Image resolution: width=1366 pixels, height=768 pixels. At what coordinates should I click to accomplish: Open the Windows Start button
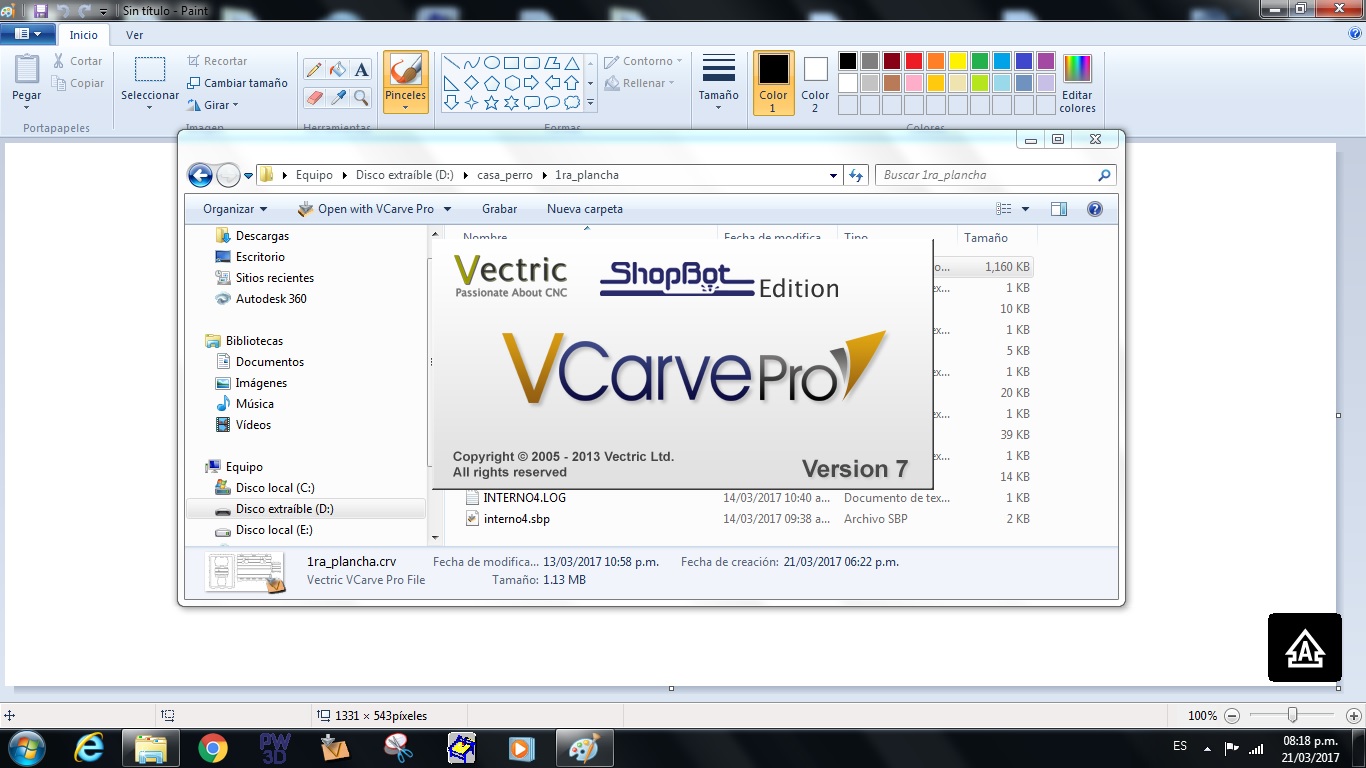[26, 747]
